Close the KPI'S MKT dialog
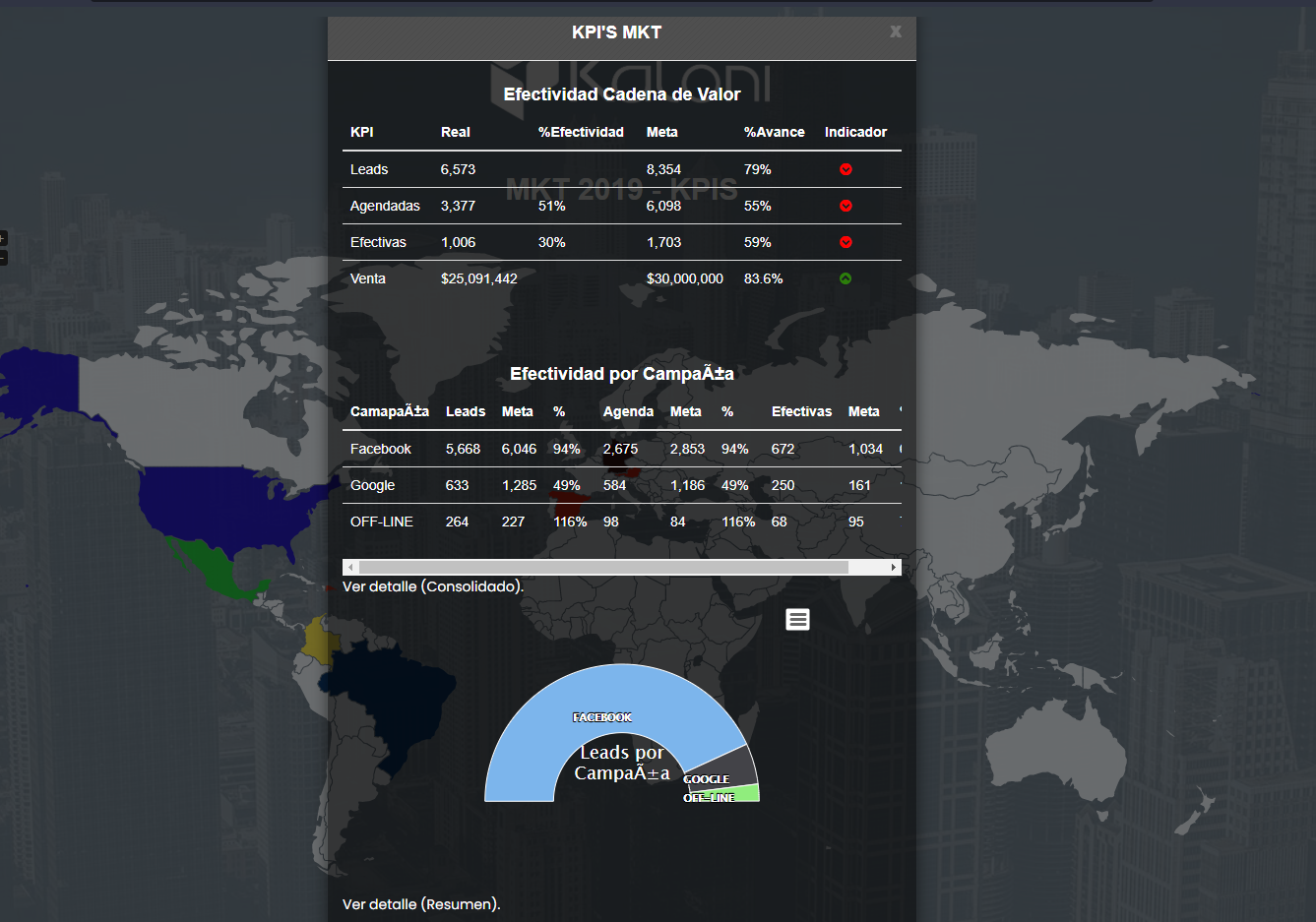The image size is (1316, 922). (x=896, y=31)
